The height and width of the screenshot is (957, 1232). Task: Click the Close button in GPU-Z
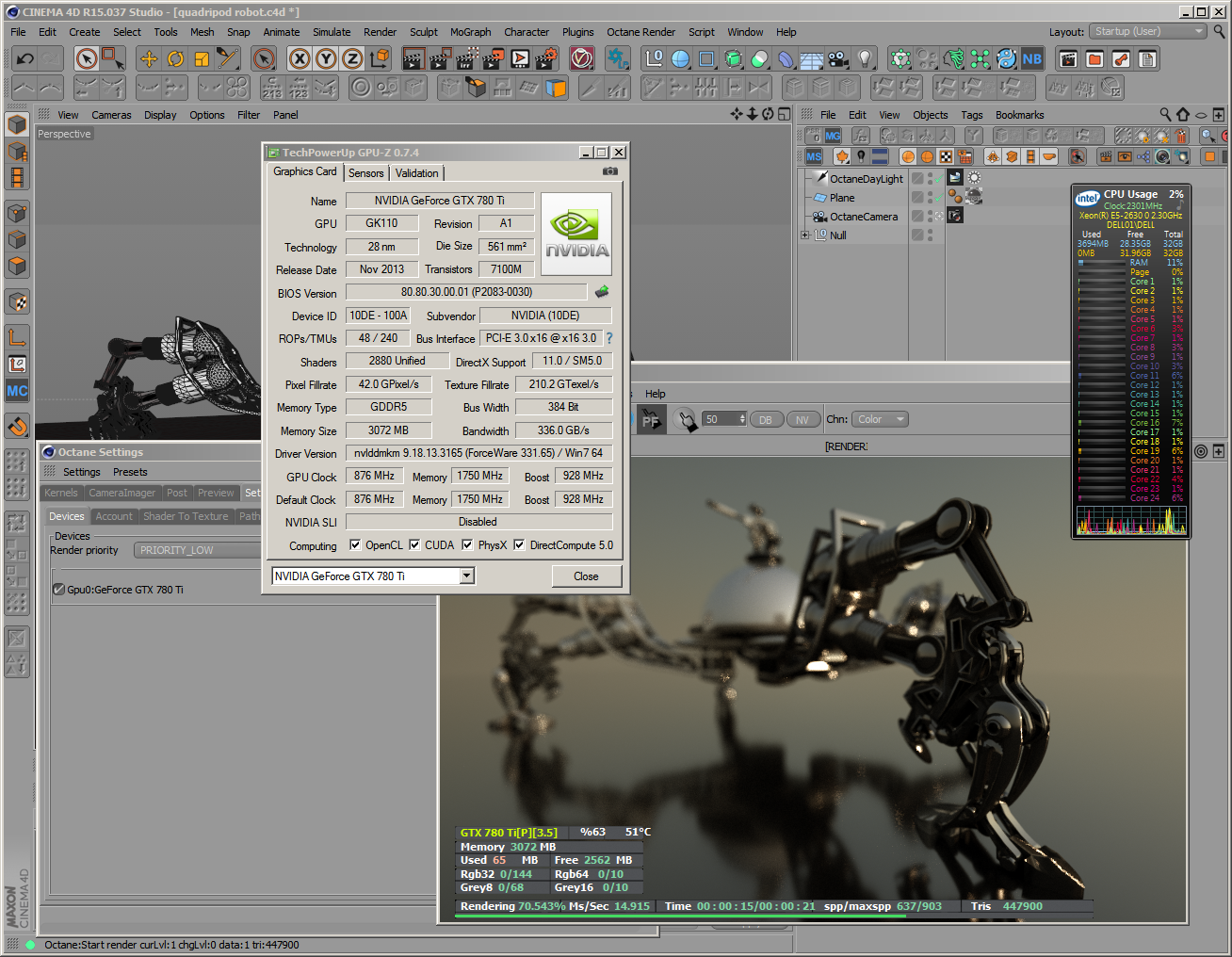(586, 576)
